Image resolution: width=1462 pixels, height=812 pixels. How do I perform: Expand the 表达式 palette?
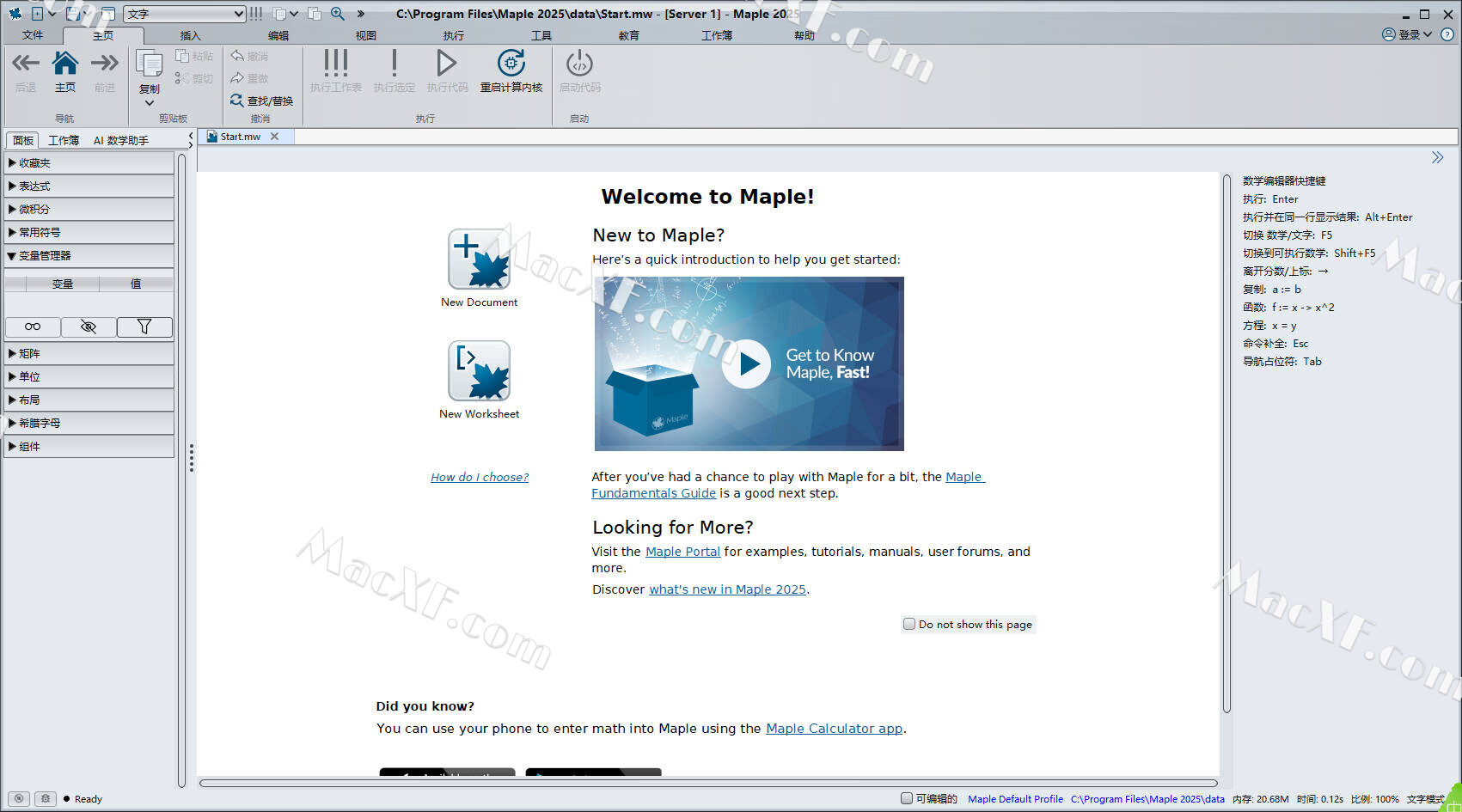[x=89, y=186]
